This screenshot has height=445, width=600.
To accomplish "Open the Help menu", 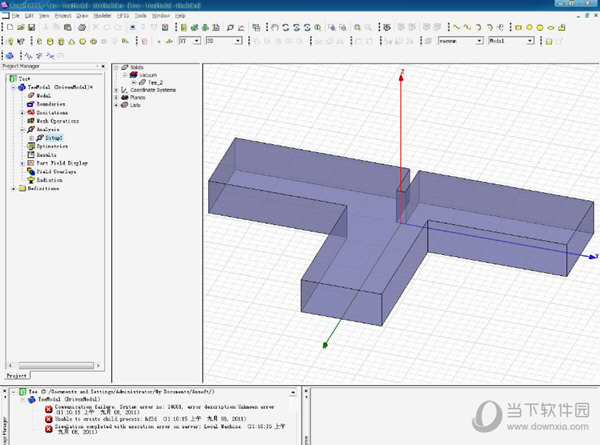I will 180,16.
